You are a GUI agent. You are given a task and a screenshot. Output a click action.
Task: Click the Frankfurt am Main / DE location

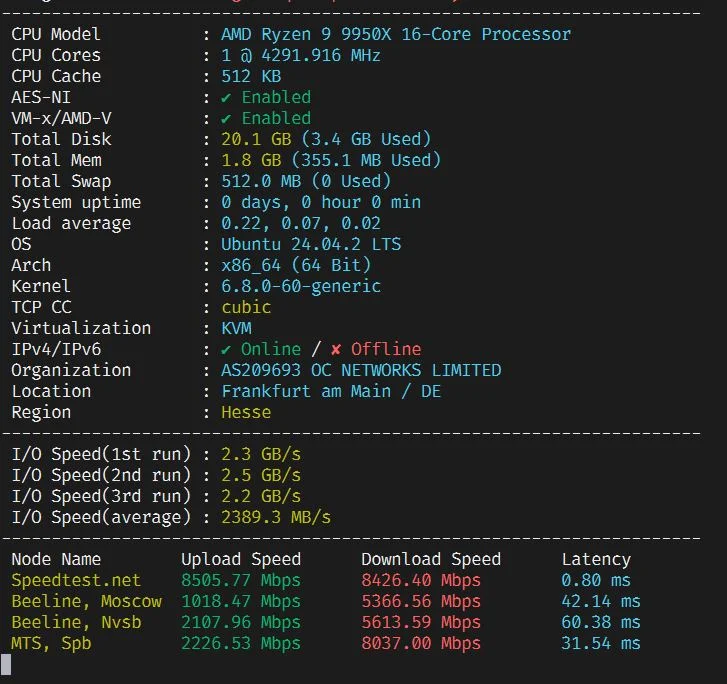pos(331,392)
